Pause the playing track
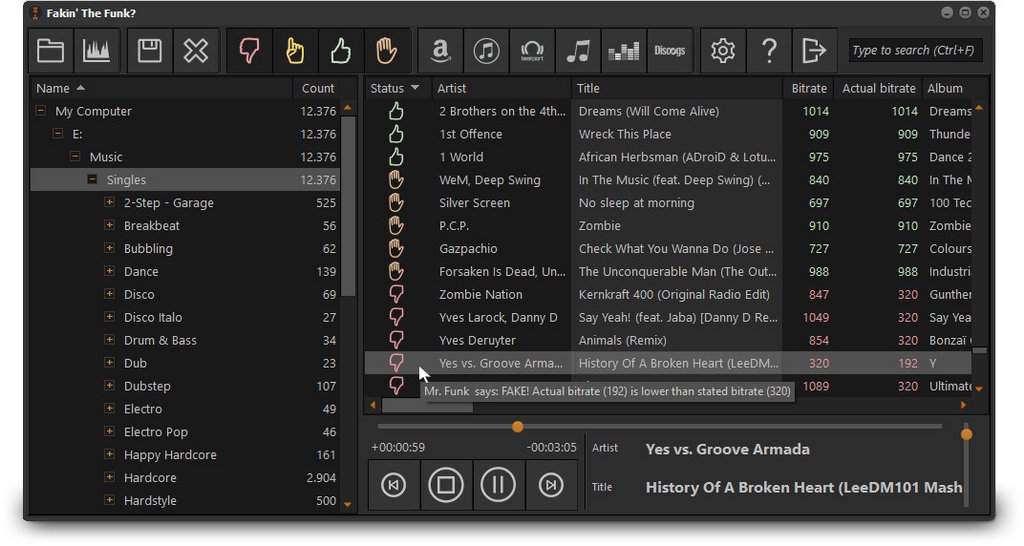Screen dimensions: 1024x546 click(498, 485)
